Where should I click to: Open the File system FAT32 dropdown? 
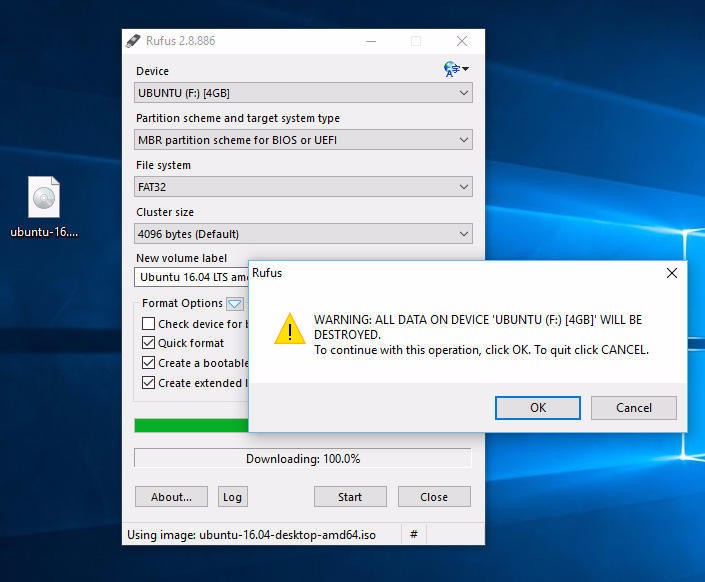pyautogui.click(x=303, y=187)
